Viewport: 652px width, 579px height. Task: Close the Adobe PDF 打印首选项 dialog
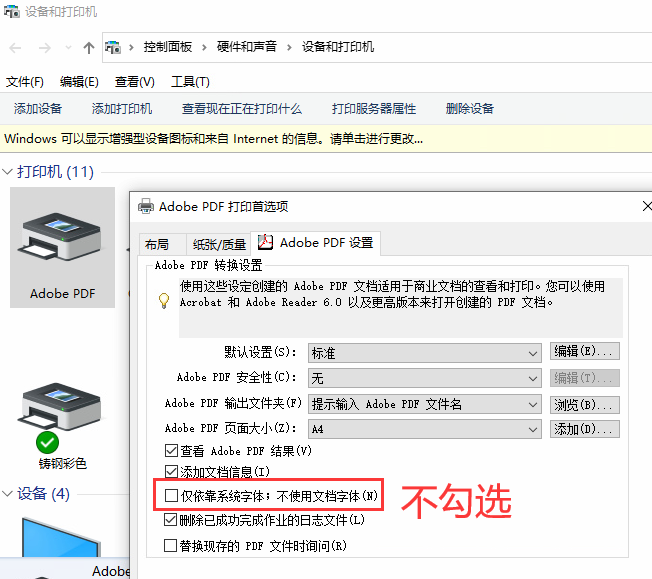click(647, 206)
